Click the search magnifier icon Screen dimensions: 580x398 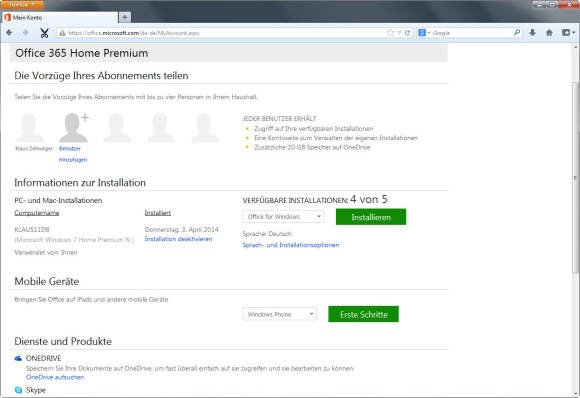pyautogui.click(x=517, y=33)
